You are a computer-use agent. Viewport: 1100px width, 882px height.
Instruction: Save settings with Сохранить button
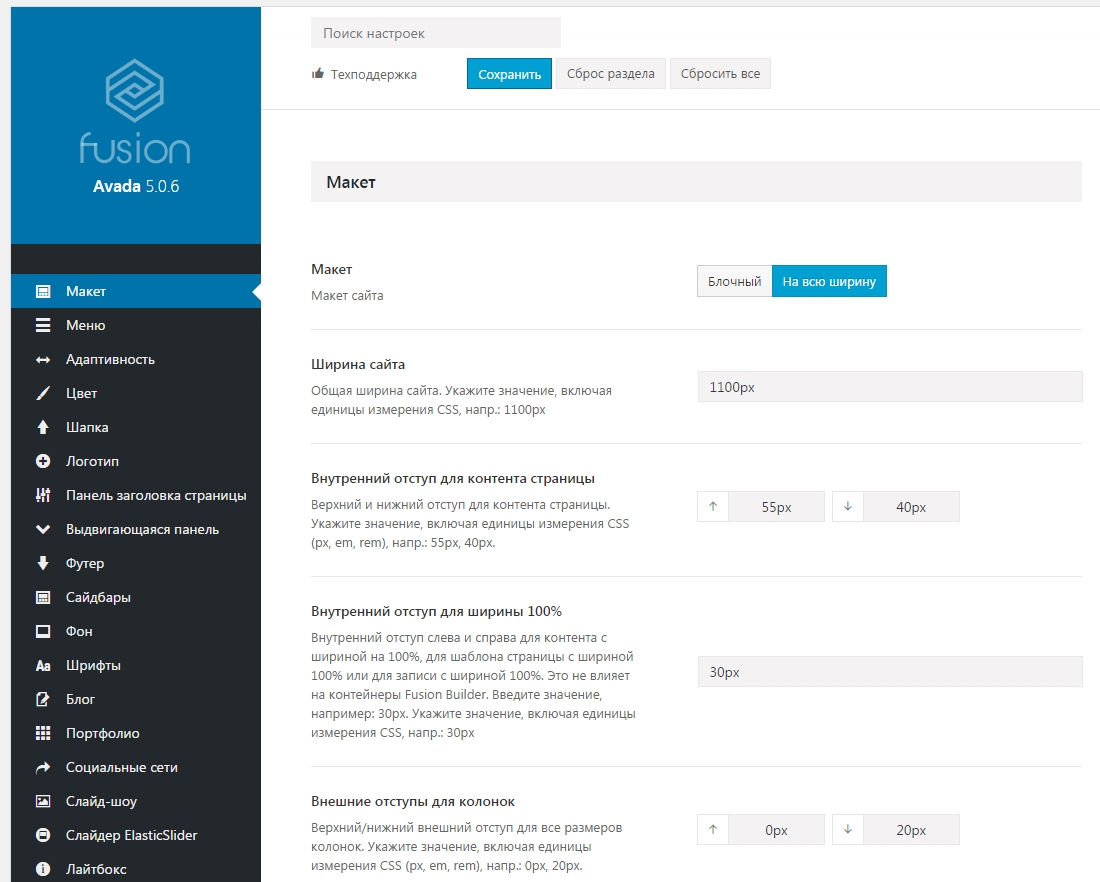pyautogui.click(x=509, y=74)
